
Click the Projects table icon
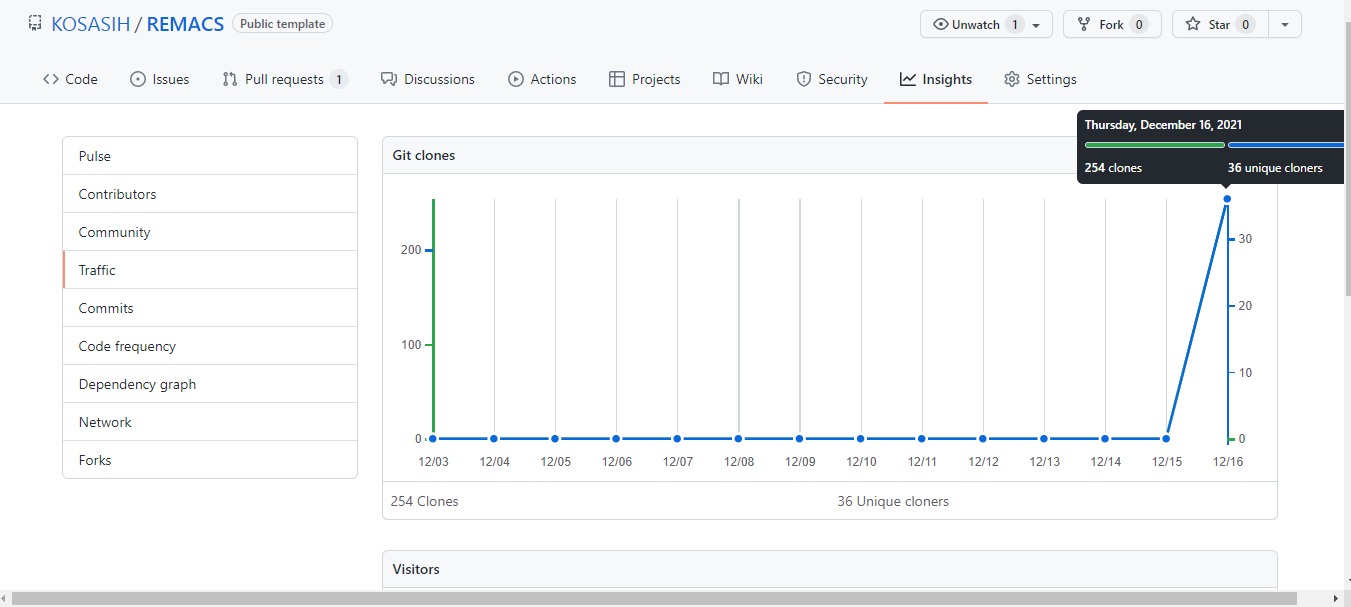pos(617,79)
